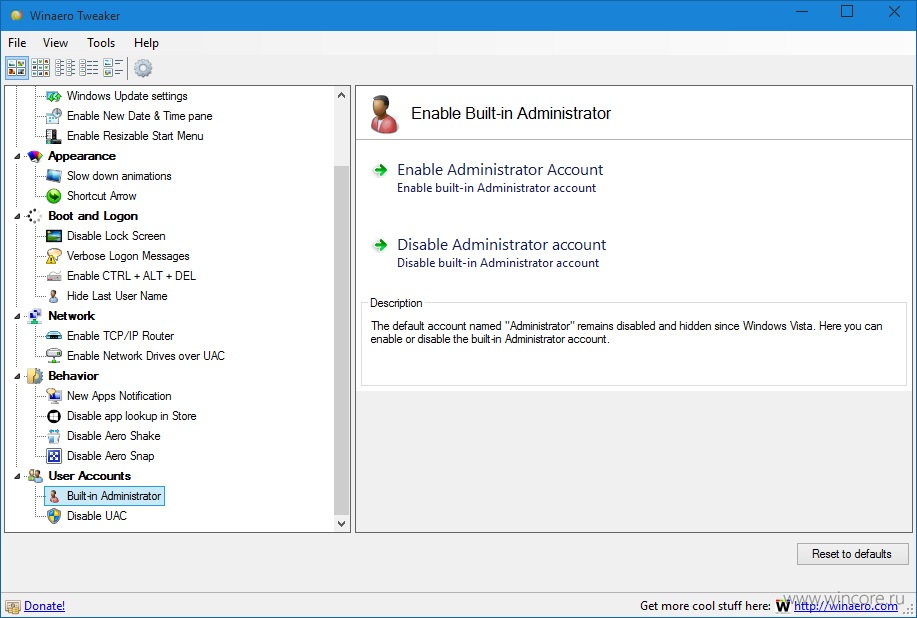Click the Verbose Logon Messages icon
This screenshot has height=618, width=917.
(54, 256)
